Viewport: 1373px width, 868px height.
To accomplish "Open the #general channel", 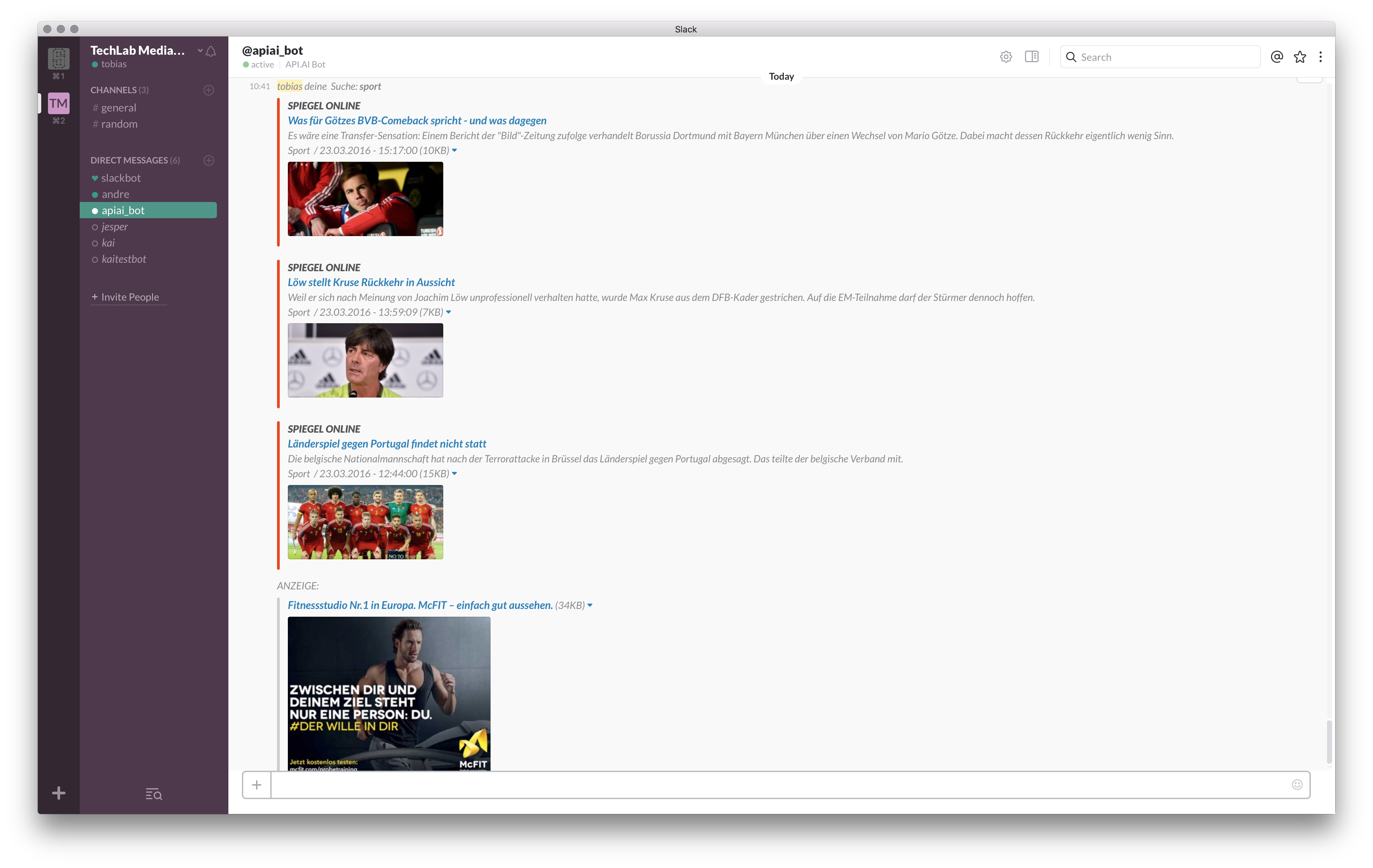I will pos(119,108).
